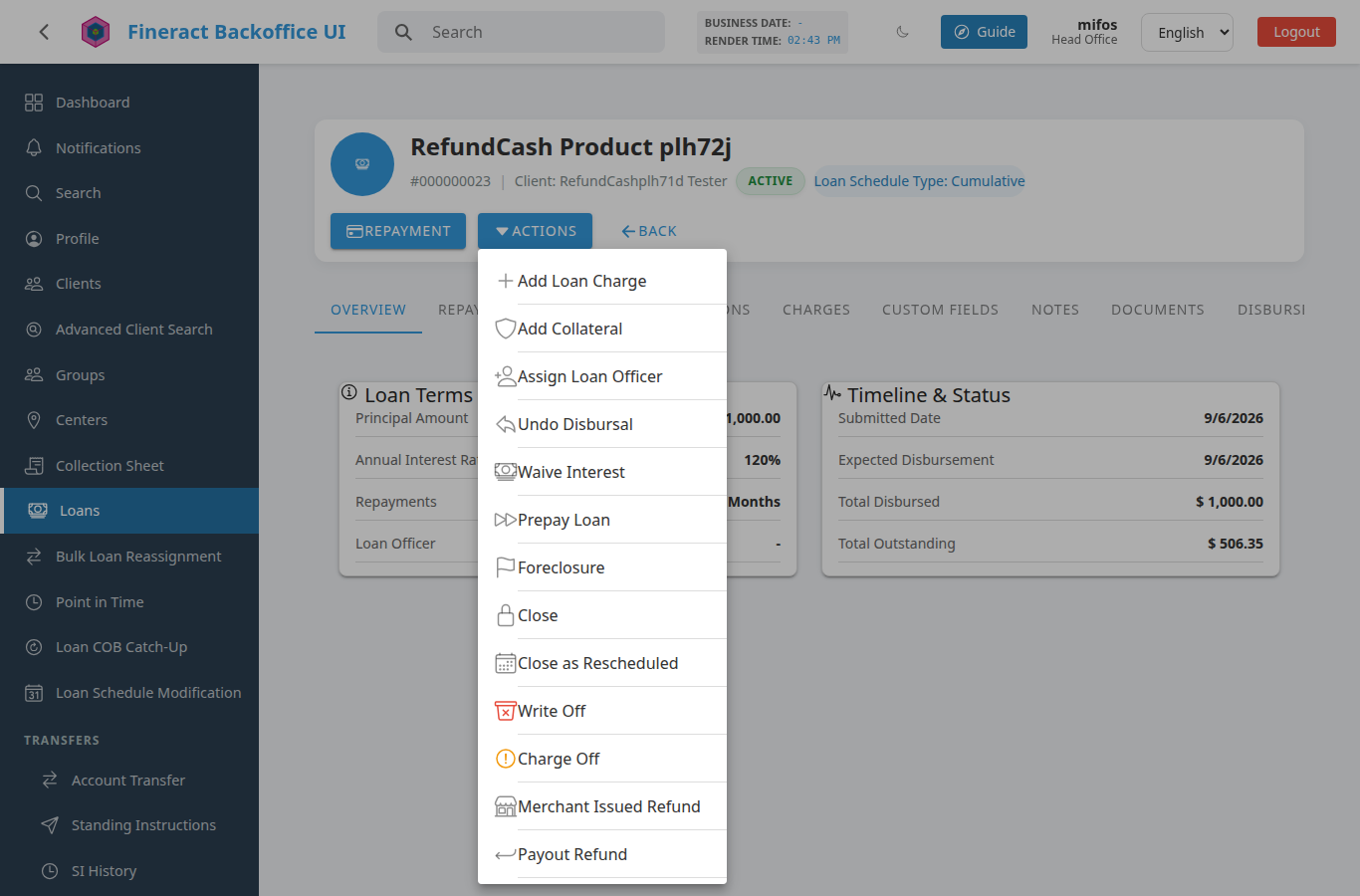The height and width of the screenshot is (896, 1360).
Task: Click the Bulk Loan Reassignment arrows icon
Action: pos(34,557)
